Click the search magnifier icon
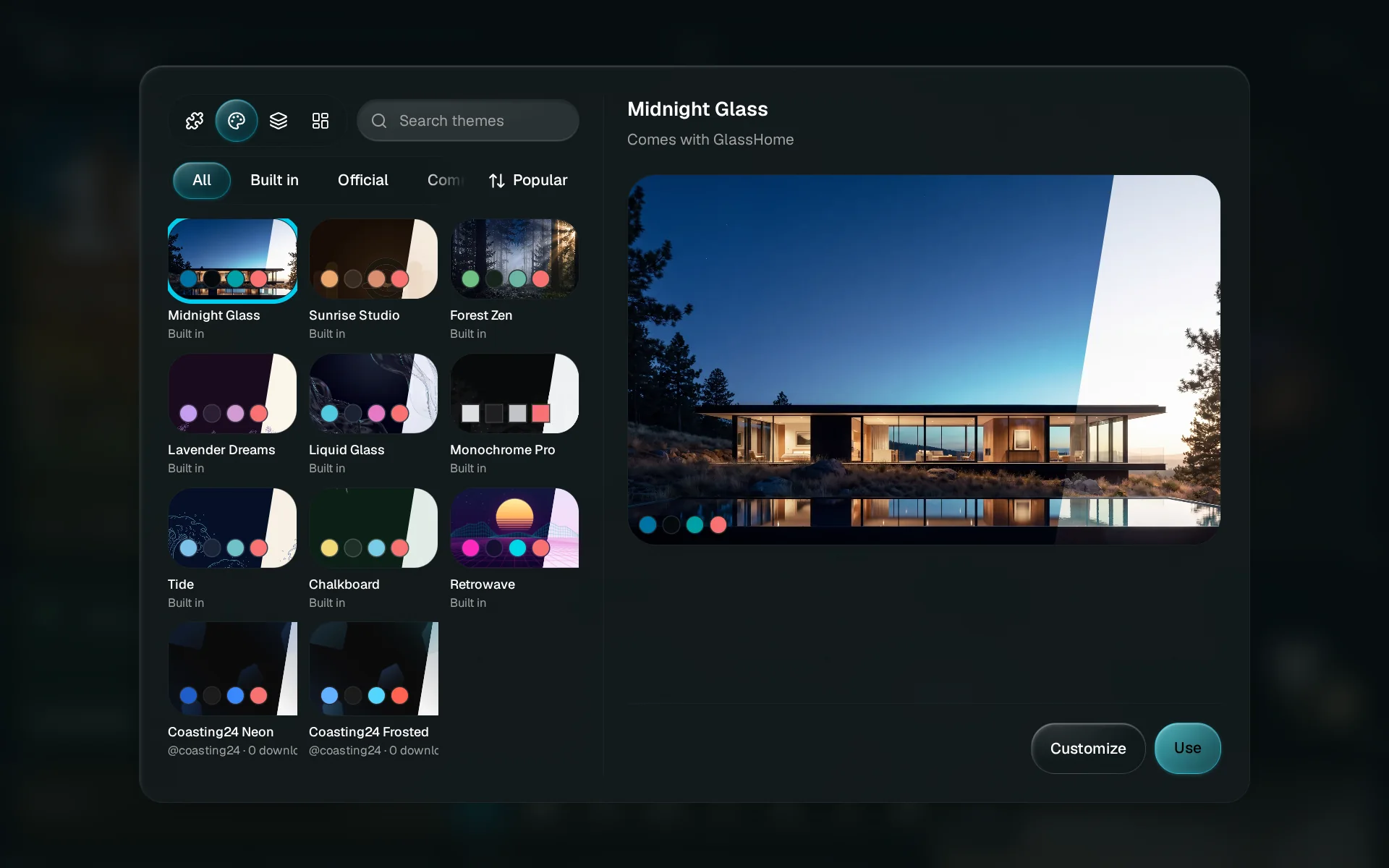Image resolution: width=1389 pixels, height=868 pixels. click(379, 121)
